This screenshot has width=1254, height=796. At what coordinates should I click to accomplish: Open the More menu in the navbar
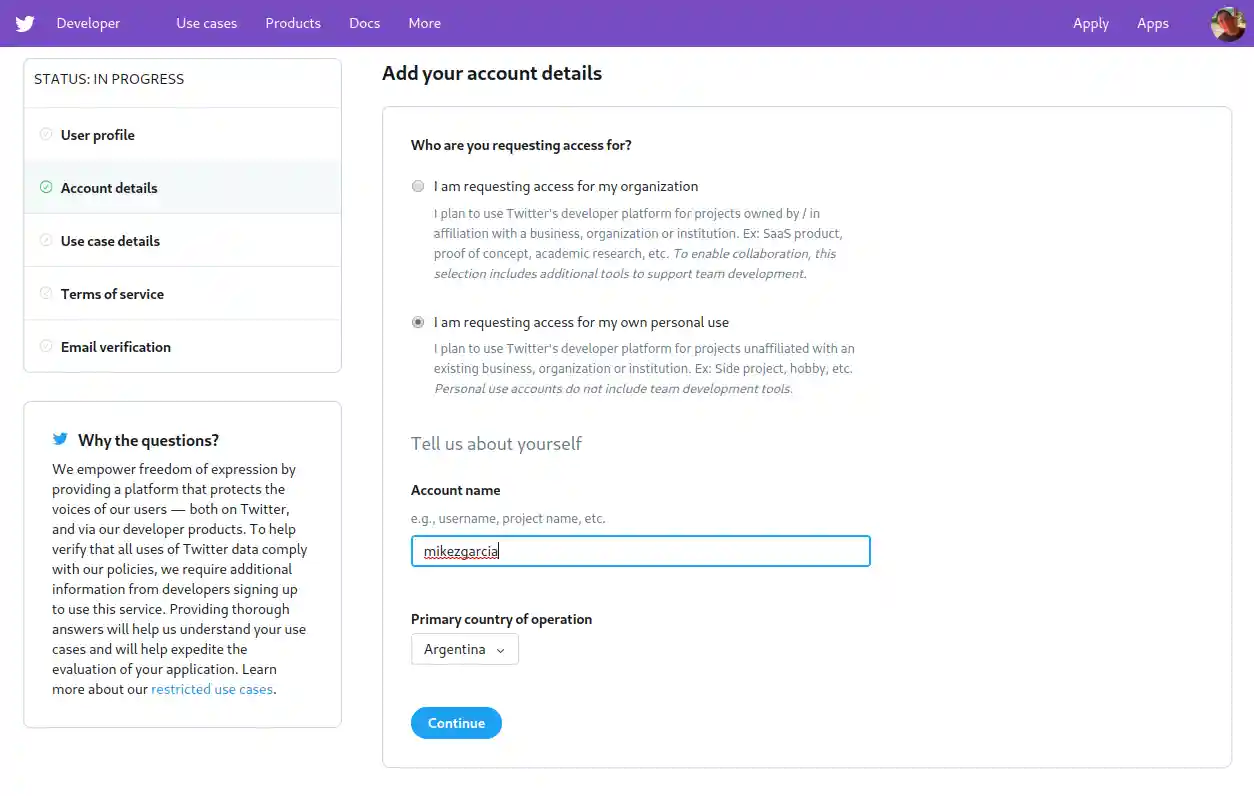pos(424,23)
